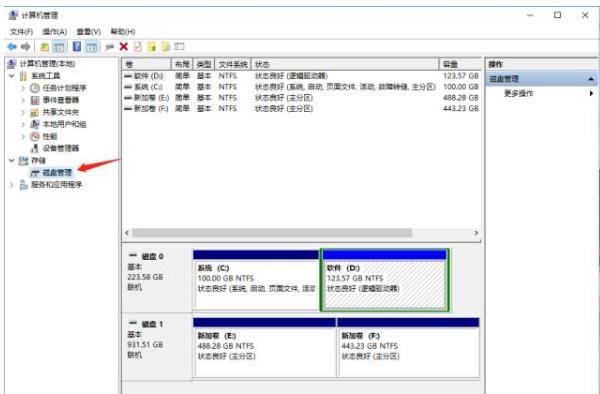Open the 文件(F) menu
Screen dimensions: 600x394
(x=21, y=32)
